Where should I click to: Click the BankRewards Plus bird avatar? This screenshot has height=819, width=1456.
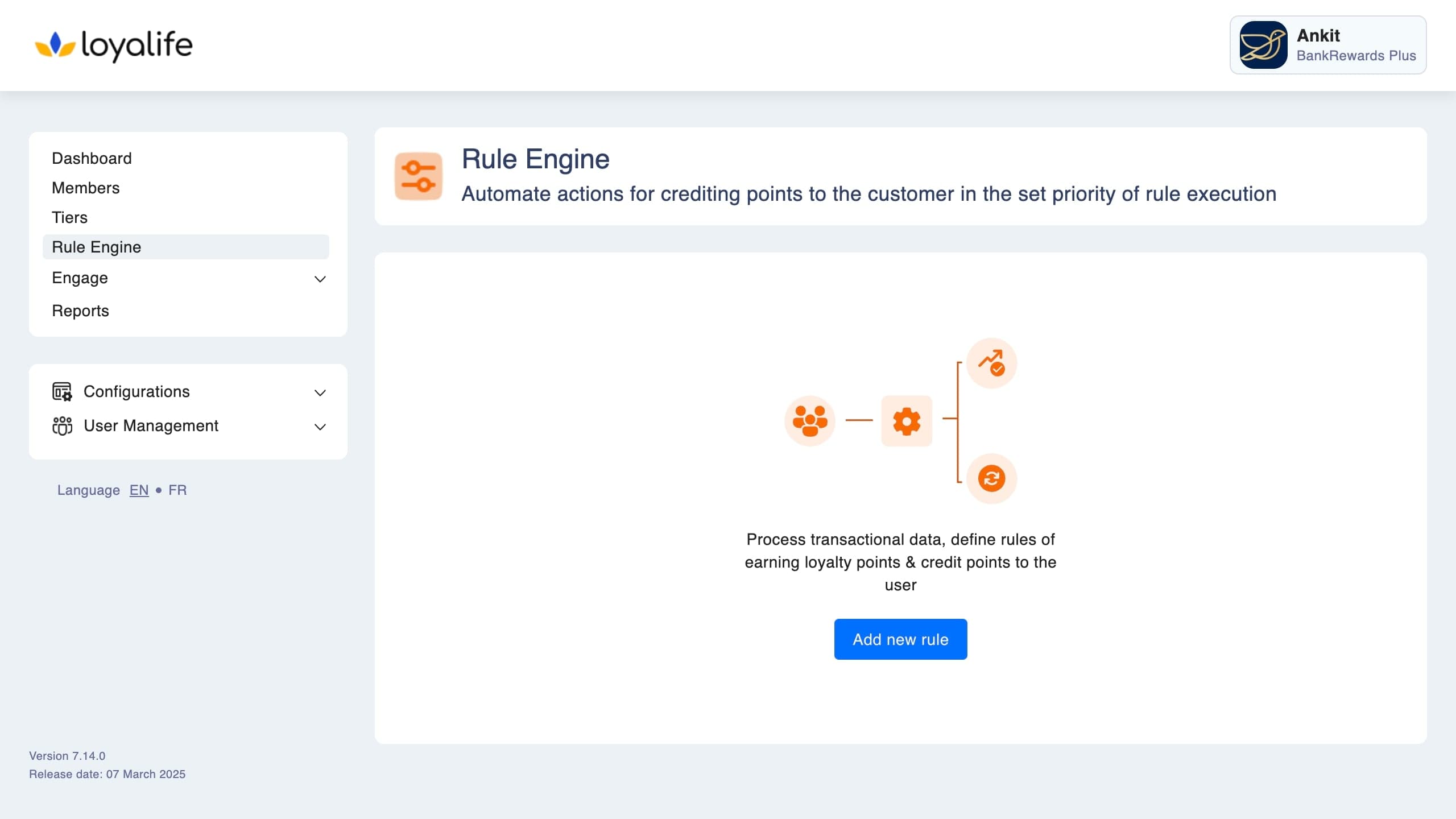coord(1263,45)
